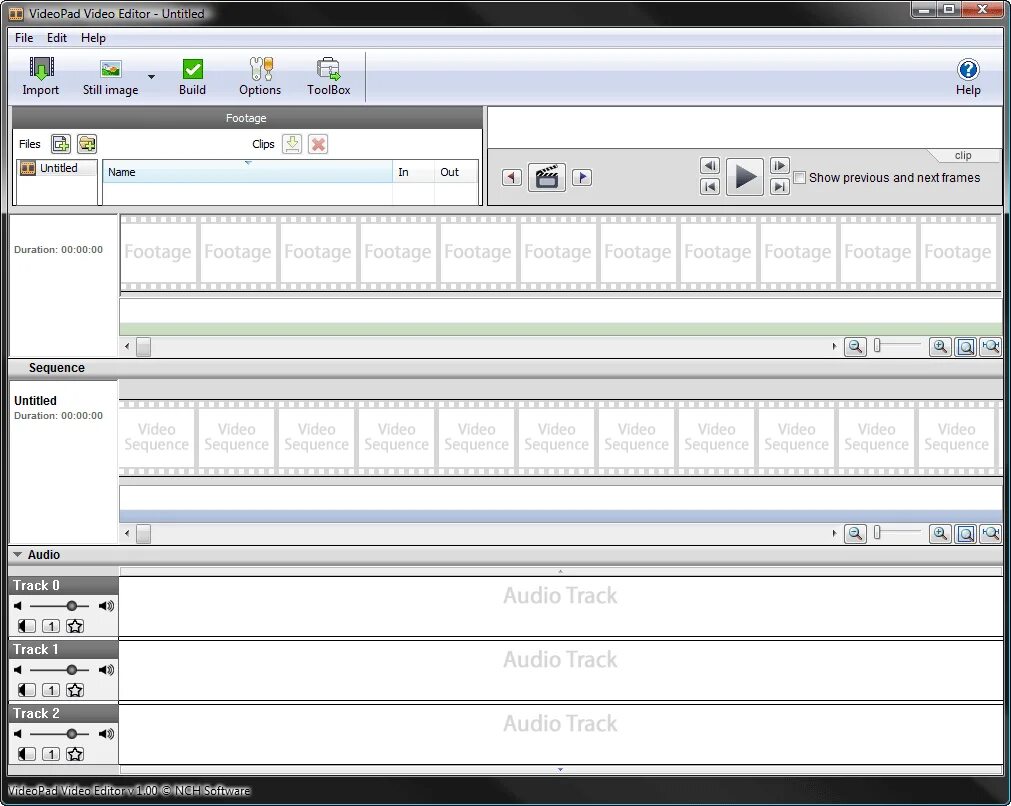Click Track 2 star effects icon
The width and height of the screenshot is (1011, 806).
[x=75, y=754]
